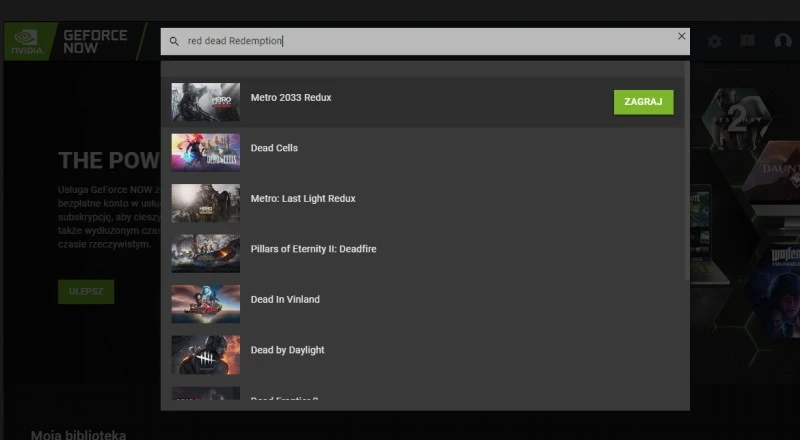The width and height of the screenshot is (800, 440).
Task: Open Pillars of Eternity II thumbnail
Action: (206, 254)
